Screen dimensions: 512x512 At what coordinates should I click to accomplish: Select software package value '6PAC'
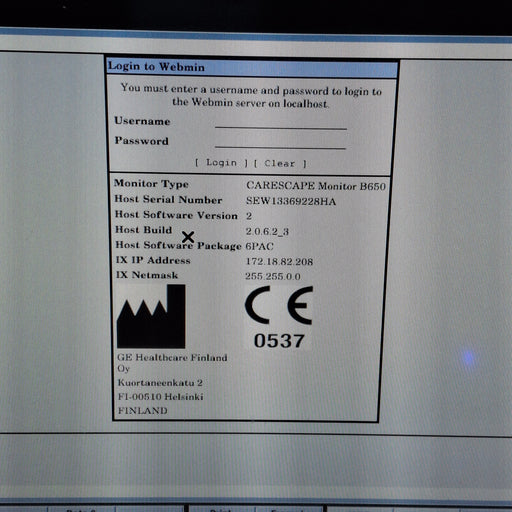coord(259,246)
